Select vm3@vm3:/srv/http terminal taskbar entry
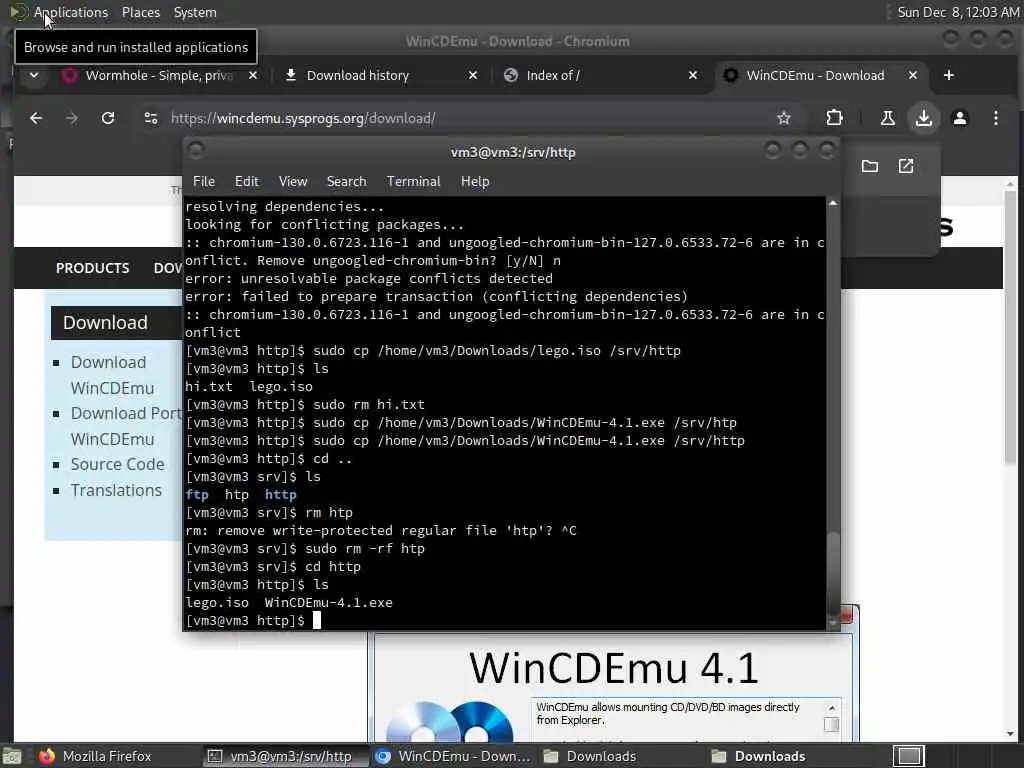Viewport: 1024px width, 768px height. tap(285, 756)
